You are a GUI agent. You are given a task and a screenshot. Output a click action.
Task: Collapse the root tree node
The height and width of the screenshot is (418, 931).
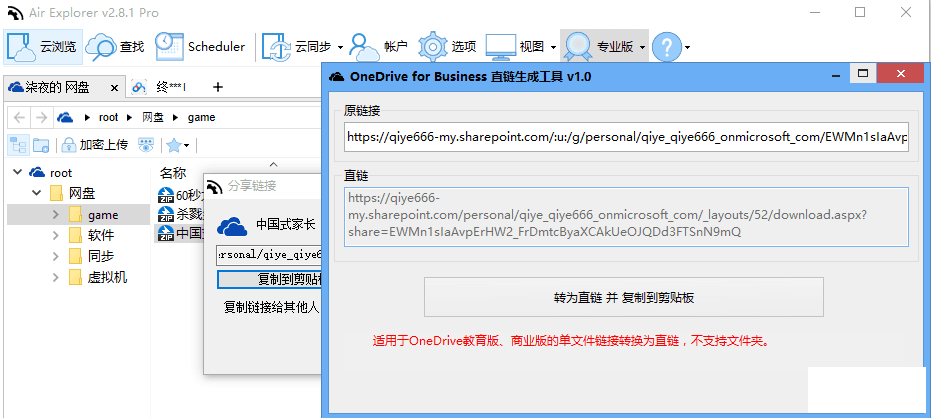point(17,173)
